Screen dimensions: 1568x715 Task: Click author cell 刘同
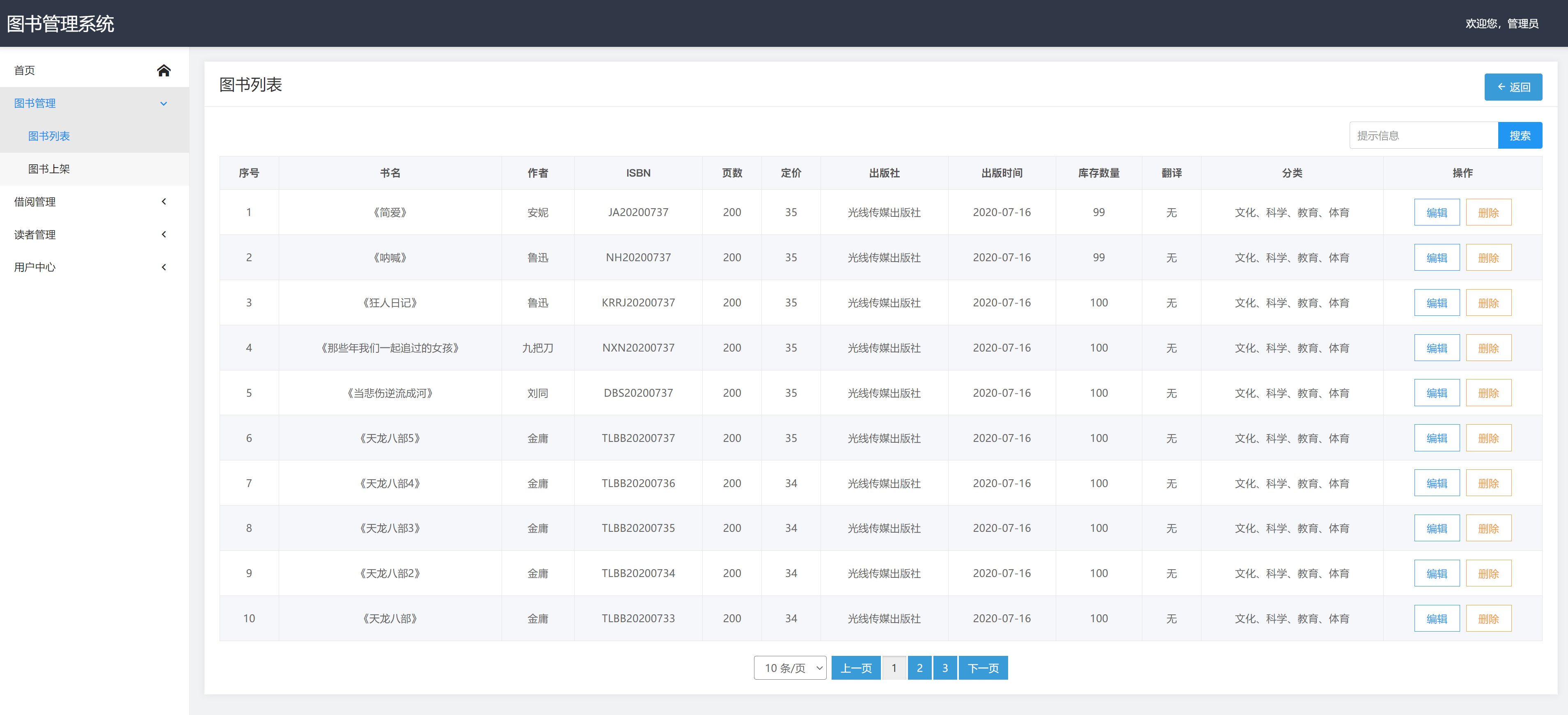point(537,393)
